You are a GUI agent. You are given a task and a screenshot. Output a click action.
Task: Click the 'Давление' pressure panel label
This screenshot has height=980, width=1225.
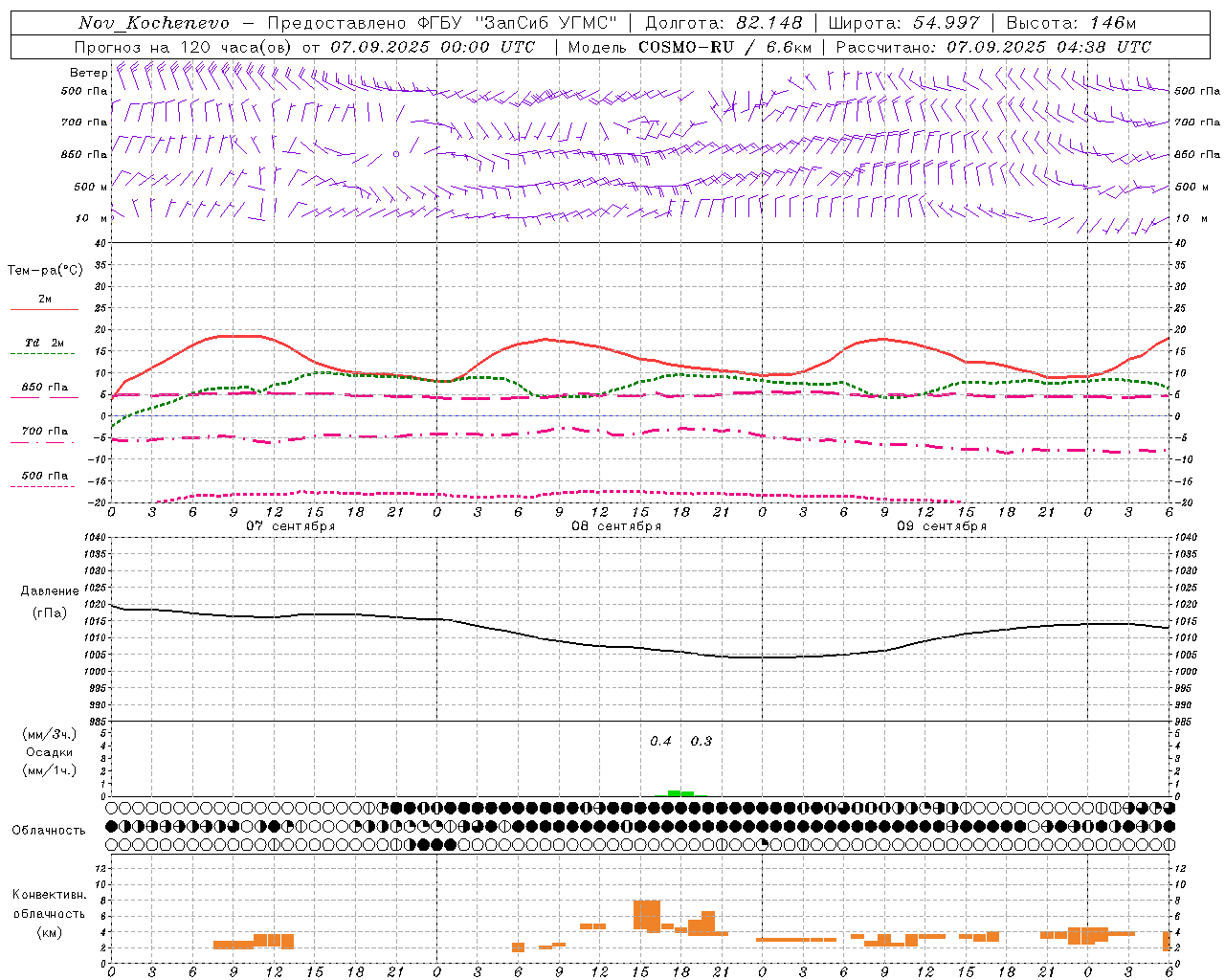coord(50,591)
